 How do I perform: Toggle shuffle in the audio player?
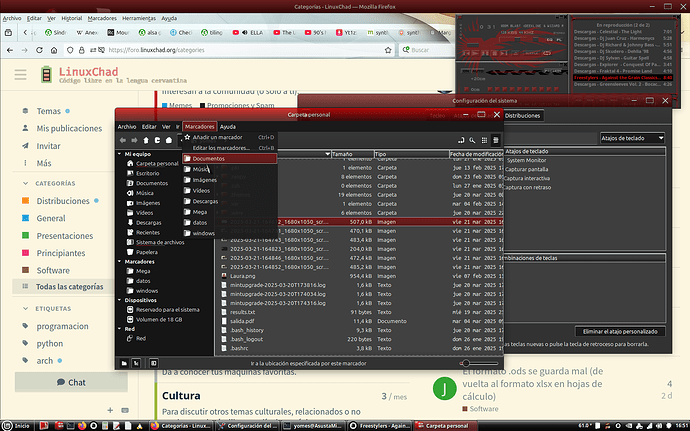(532, 53)
